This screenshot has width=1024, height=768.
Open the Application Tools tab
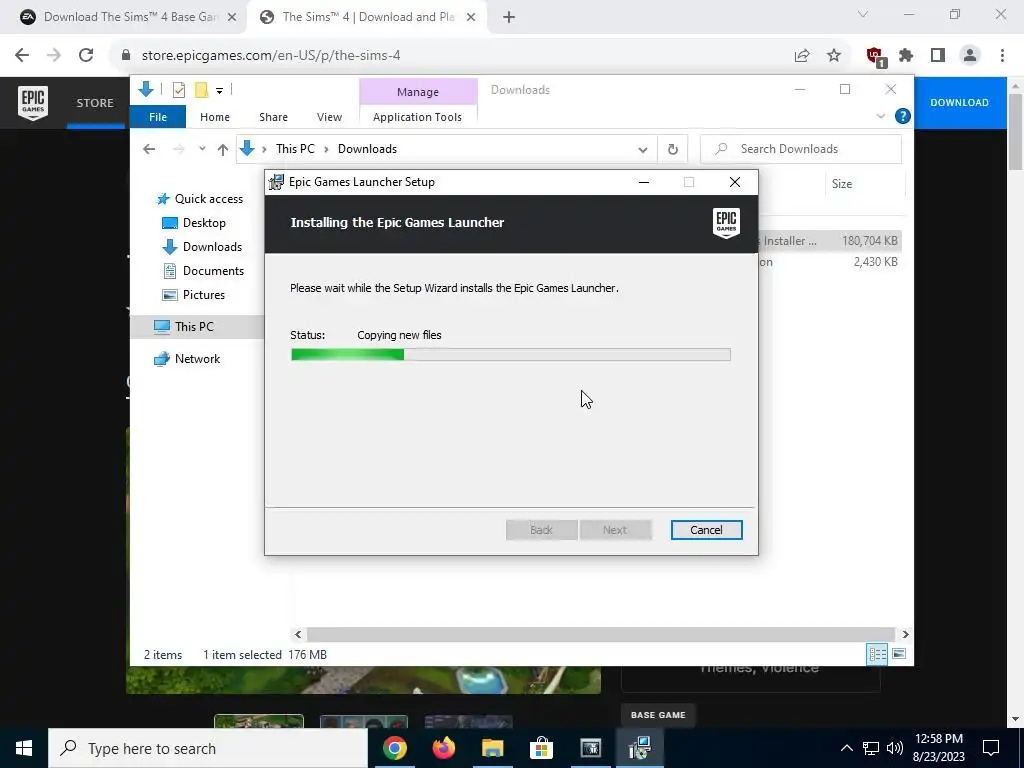[x=417, y=117]
